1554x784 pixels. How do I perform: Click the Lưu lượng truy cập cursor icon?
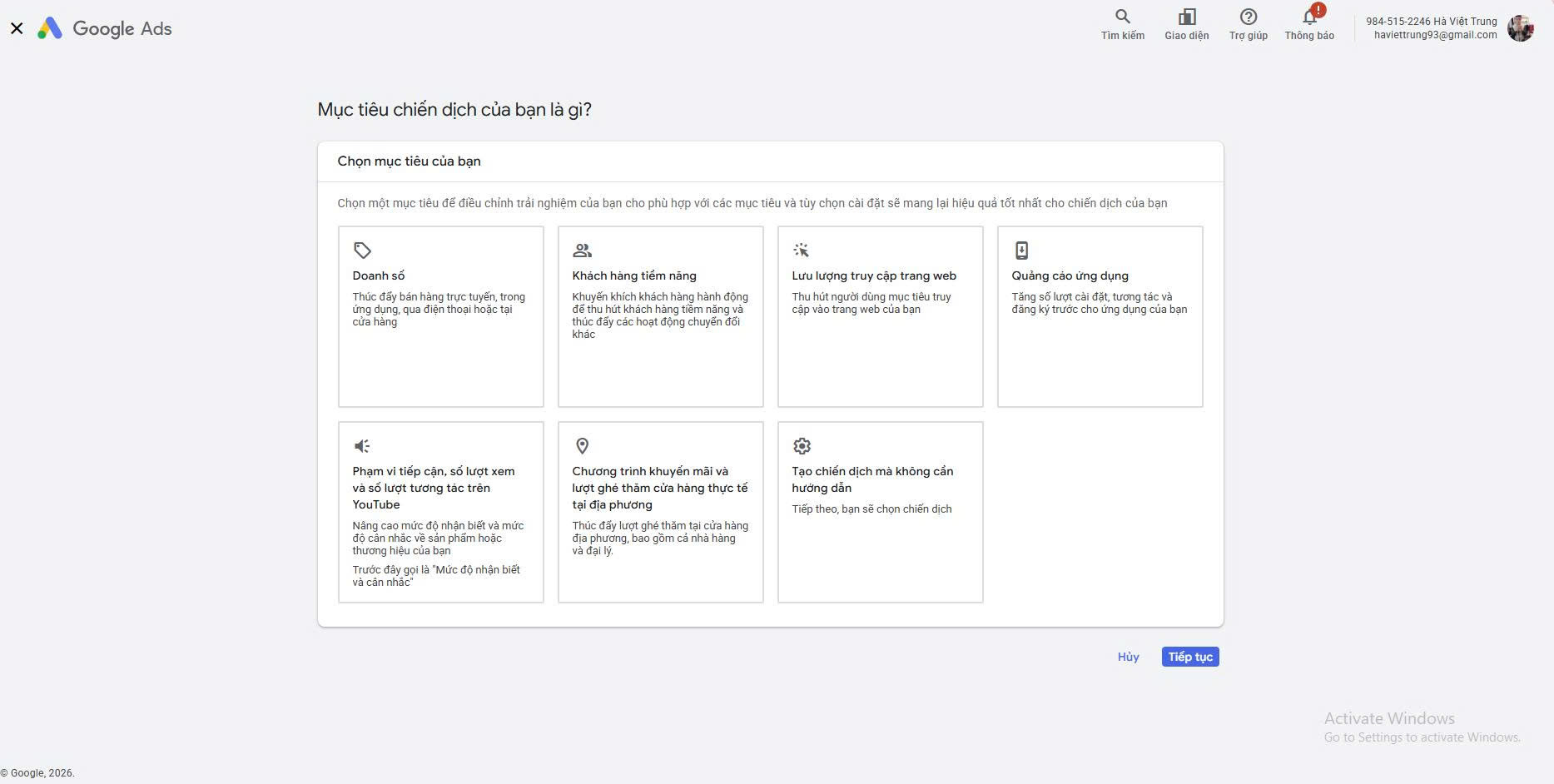click(801, 250)
